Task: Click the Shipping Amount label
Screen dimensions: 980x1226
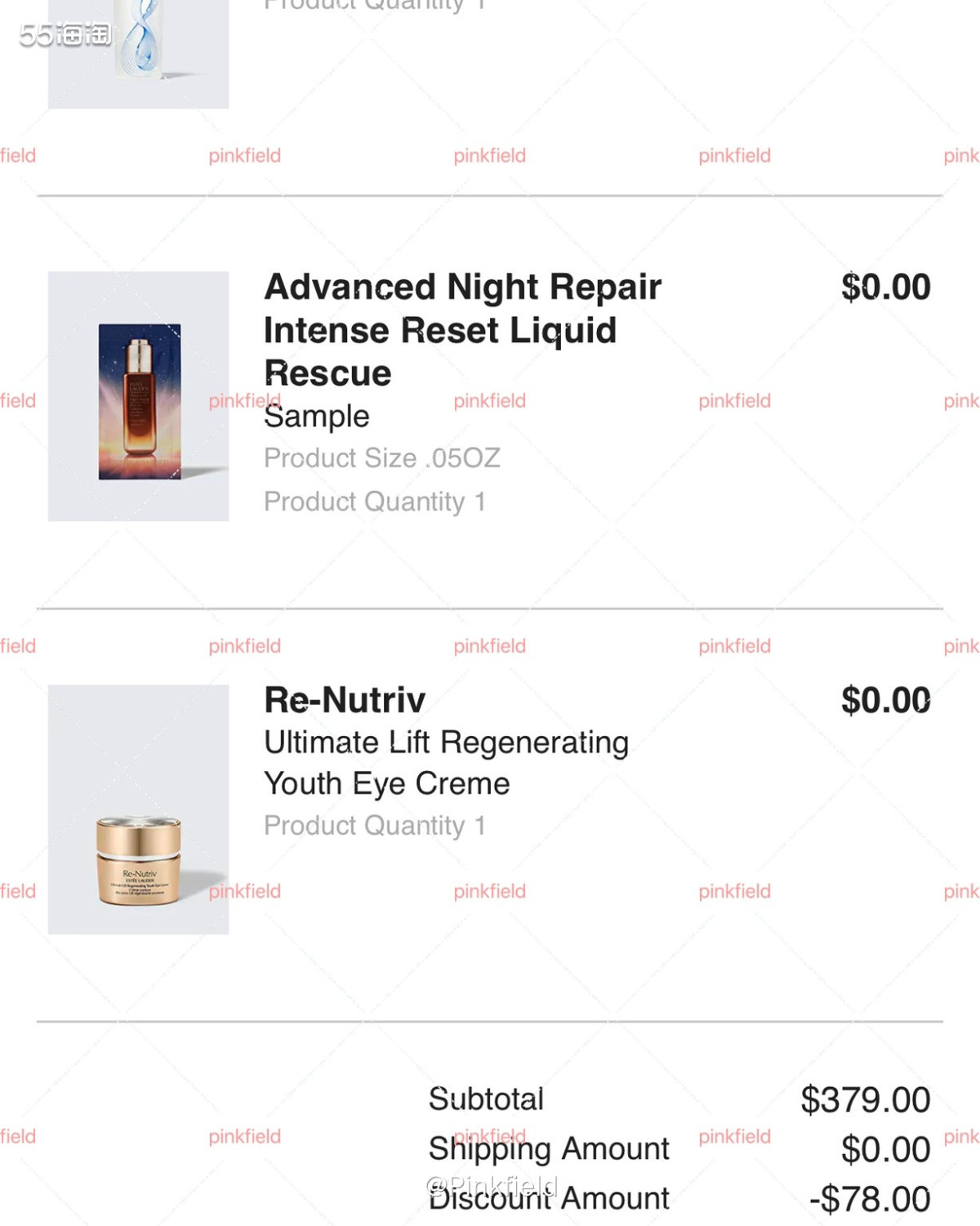Action: 549,1149
